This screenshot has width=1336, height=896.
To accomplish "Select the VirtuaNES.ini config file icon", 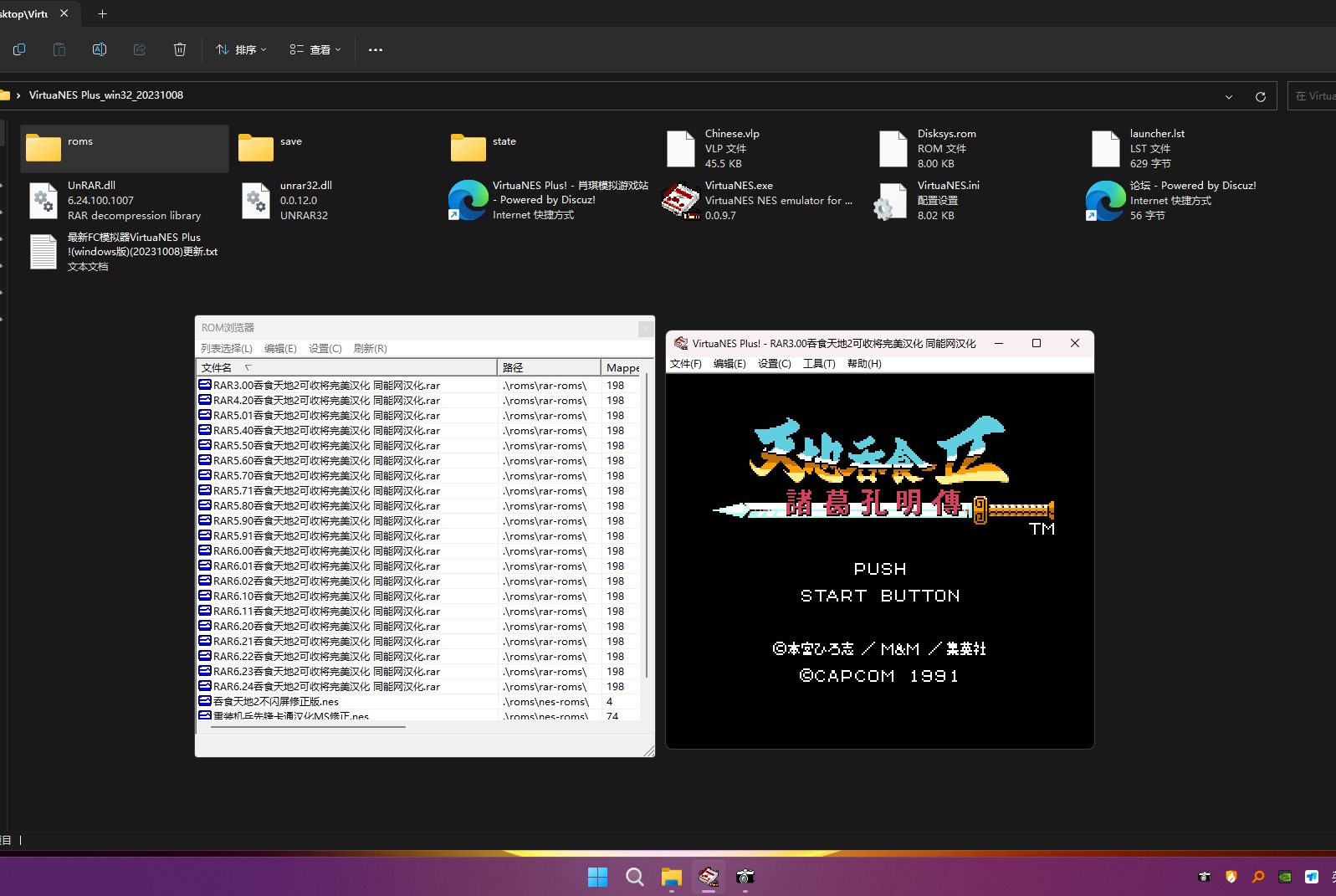I will pyautogui.click(x=892, y=201).
